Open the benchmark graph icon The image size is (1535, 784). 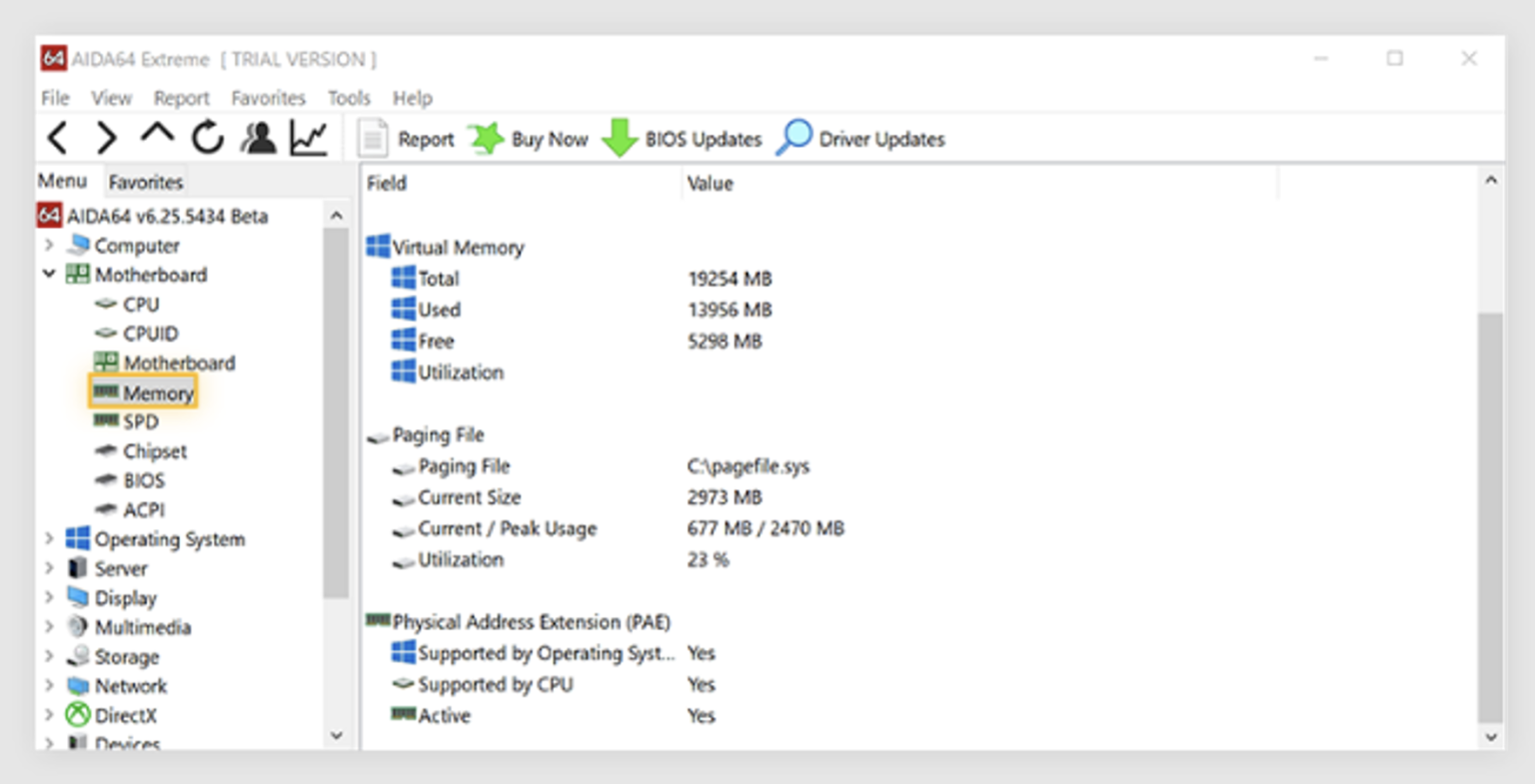point(308,138)
